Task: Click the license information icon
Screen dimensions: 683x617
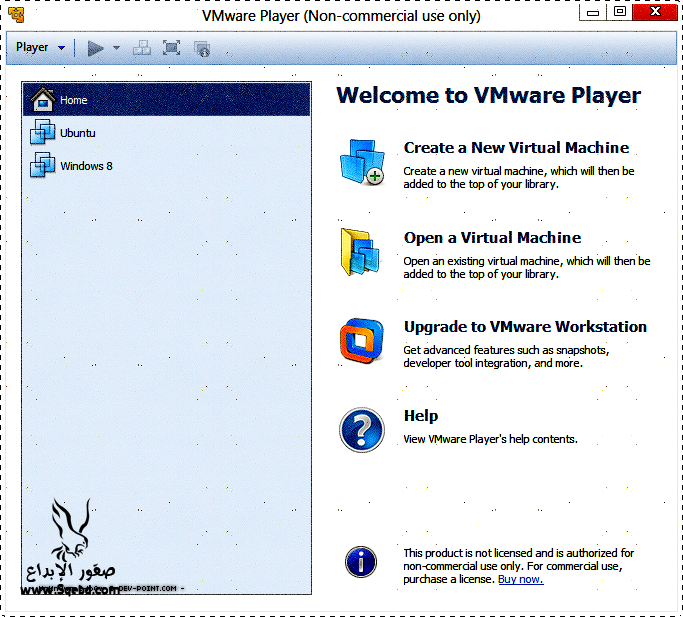Action: [x=360, y=561]
